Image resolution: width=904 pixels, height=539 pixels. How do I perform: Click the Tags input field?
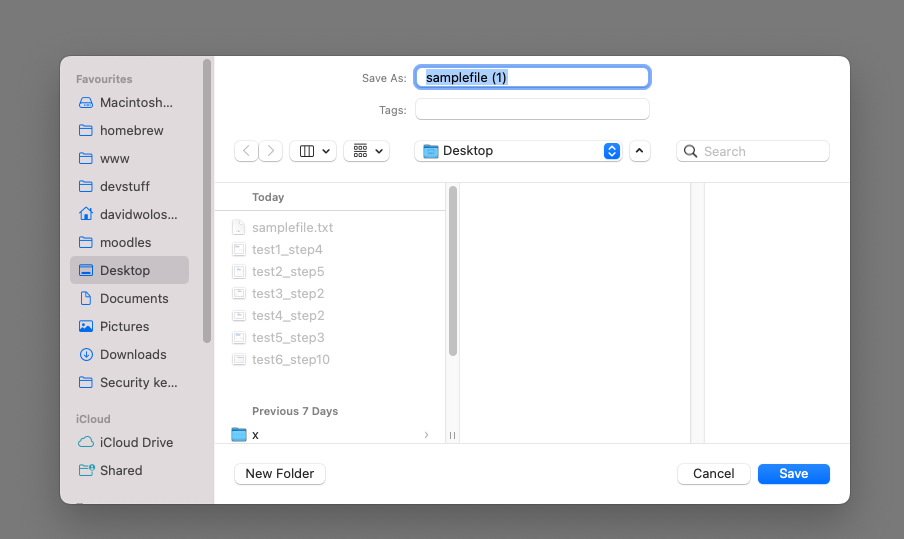pos(532,110)
